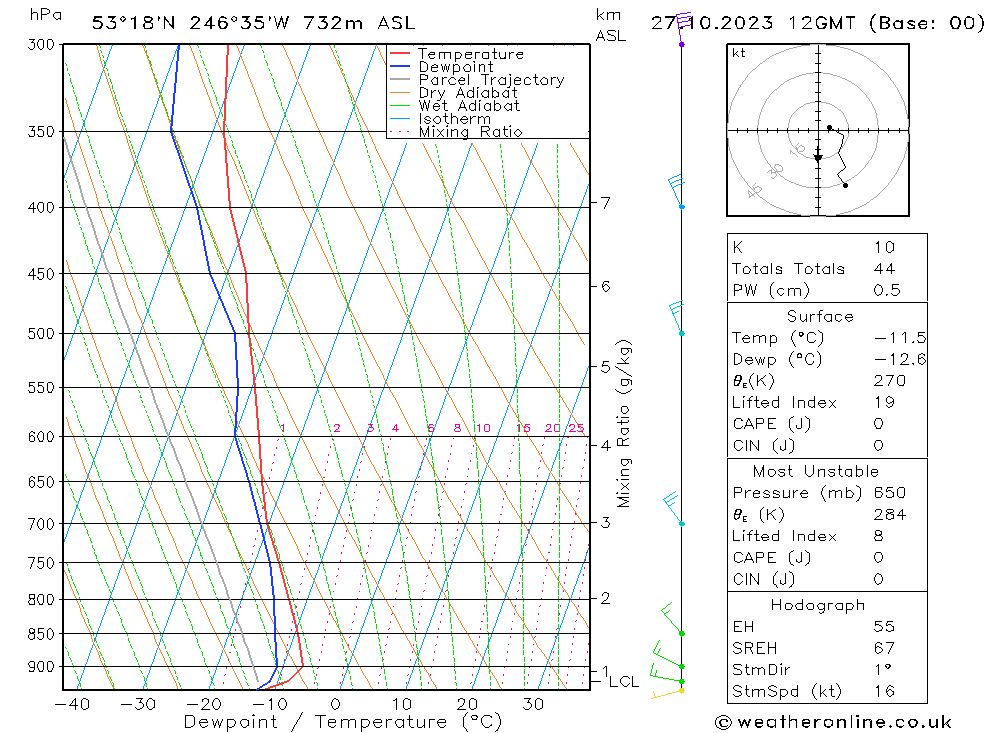Select the surface Dewp value −12.6
Screen dimensions: 1000x733
tap(900, 360)
